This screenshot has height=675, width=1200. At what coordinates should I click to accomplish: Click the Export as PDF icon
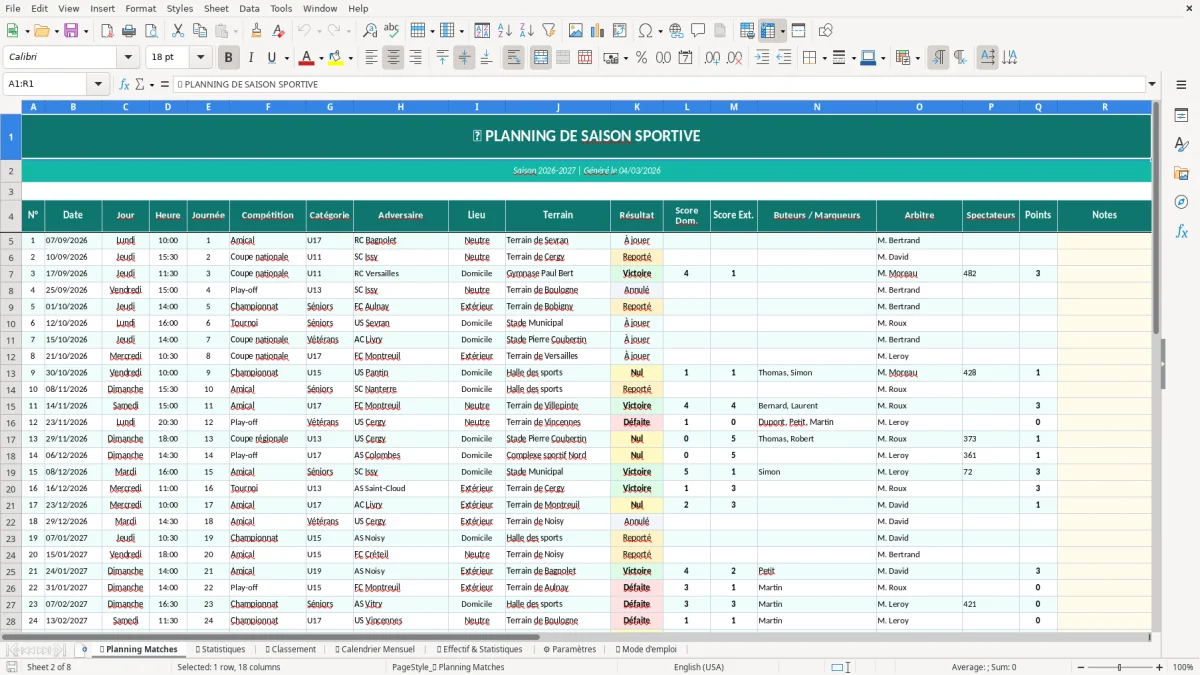107,31
